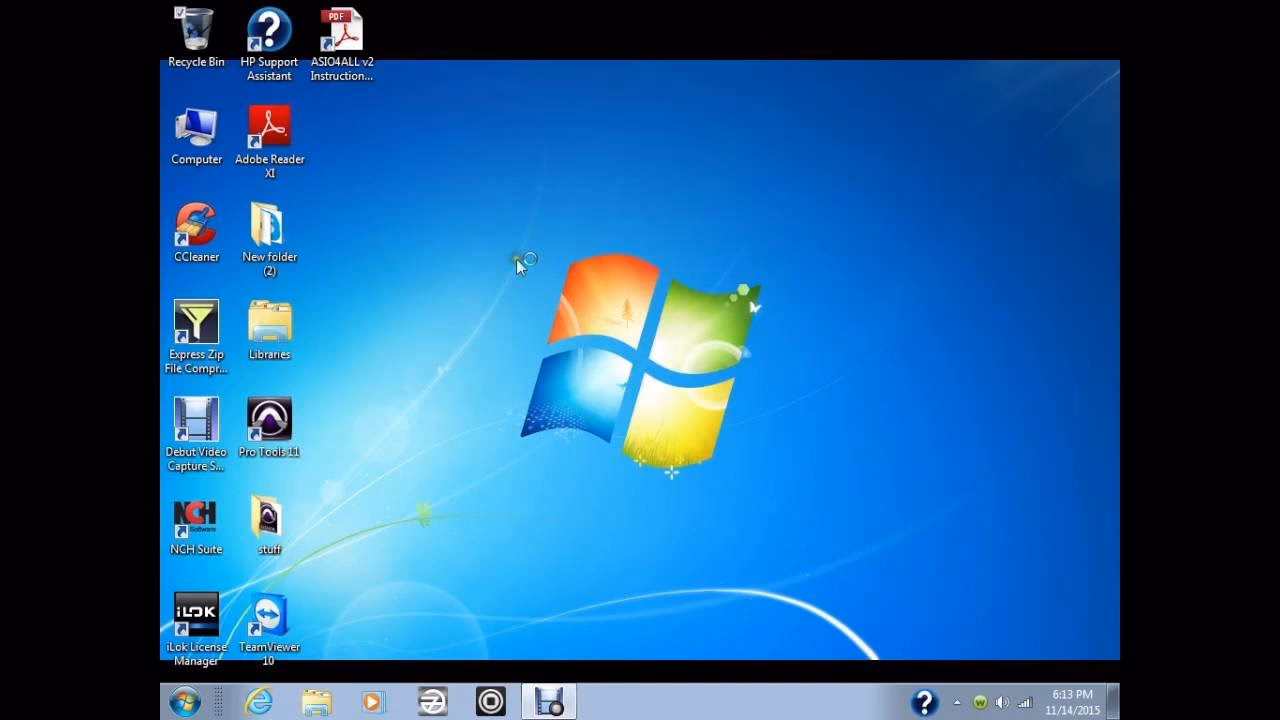Launch TeamViewer 10 from desktop
The height and width of the screenshot is (720, 1280).
(x=269, y=630)
